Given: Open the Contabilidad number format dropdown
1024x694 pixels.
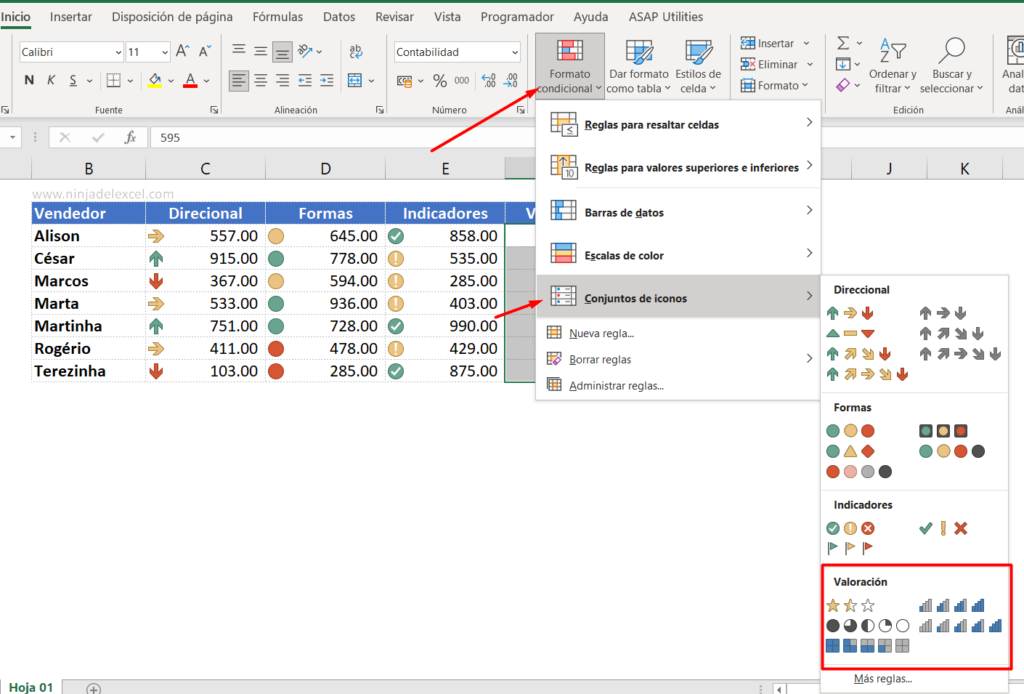Looking at the screenshot, I should 516,51.
